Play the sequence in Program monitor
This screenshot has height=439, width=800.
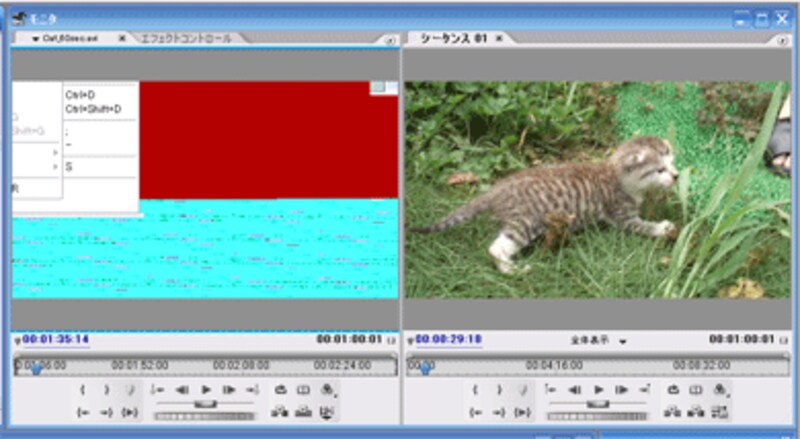[598, 390]
